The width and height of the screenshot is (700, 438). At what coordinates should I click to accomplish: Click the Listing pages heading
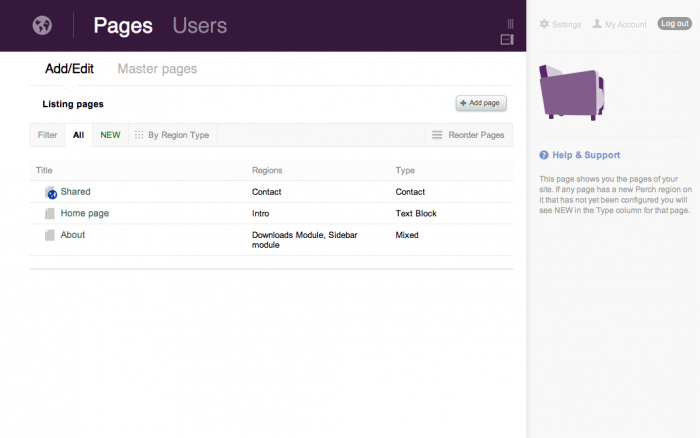(73, 104)
